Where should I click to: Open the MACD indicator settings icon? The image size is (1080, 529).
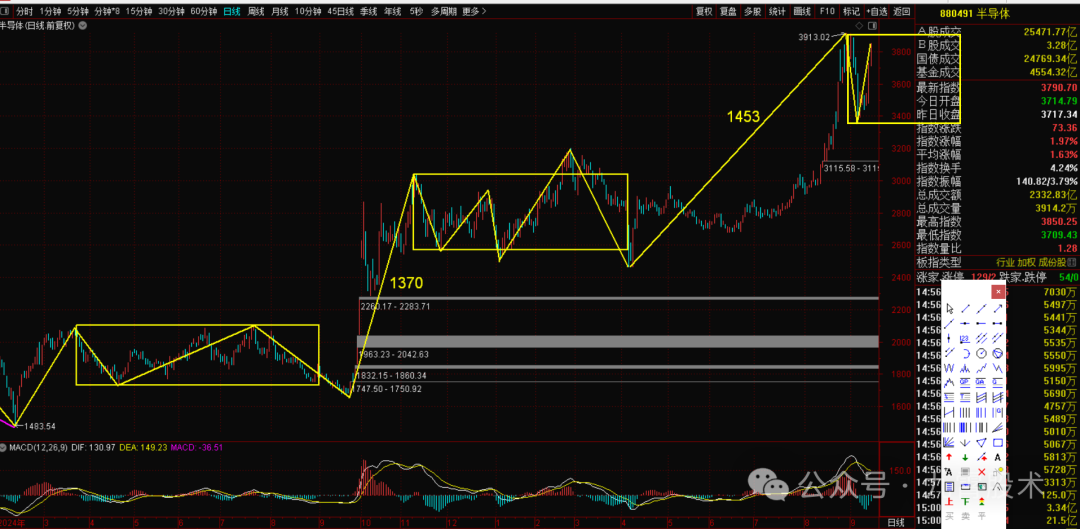(x=4, y=448)
